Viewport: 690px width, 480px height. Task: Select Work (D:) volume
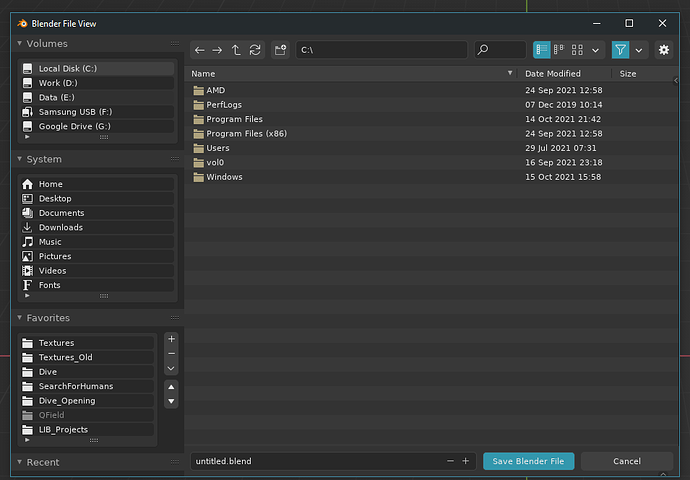[97, 83]
